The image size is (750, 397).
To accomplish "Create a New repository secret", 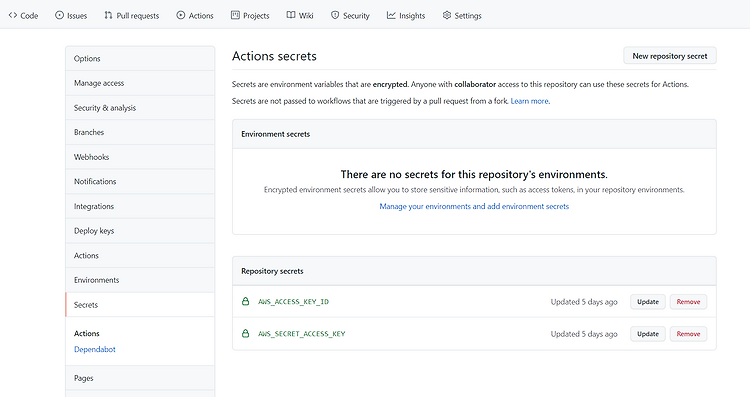I will tap(670, 56).
